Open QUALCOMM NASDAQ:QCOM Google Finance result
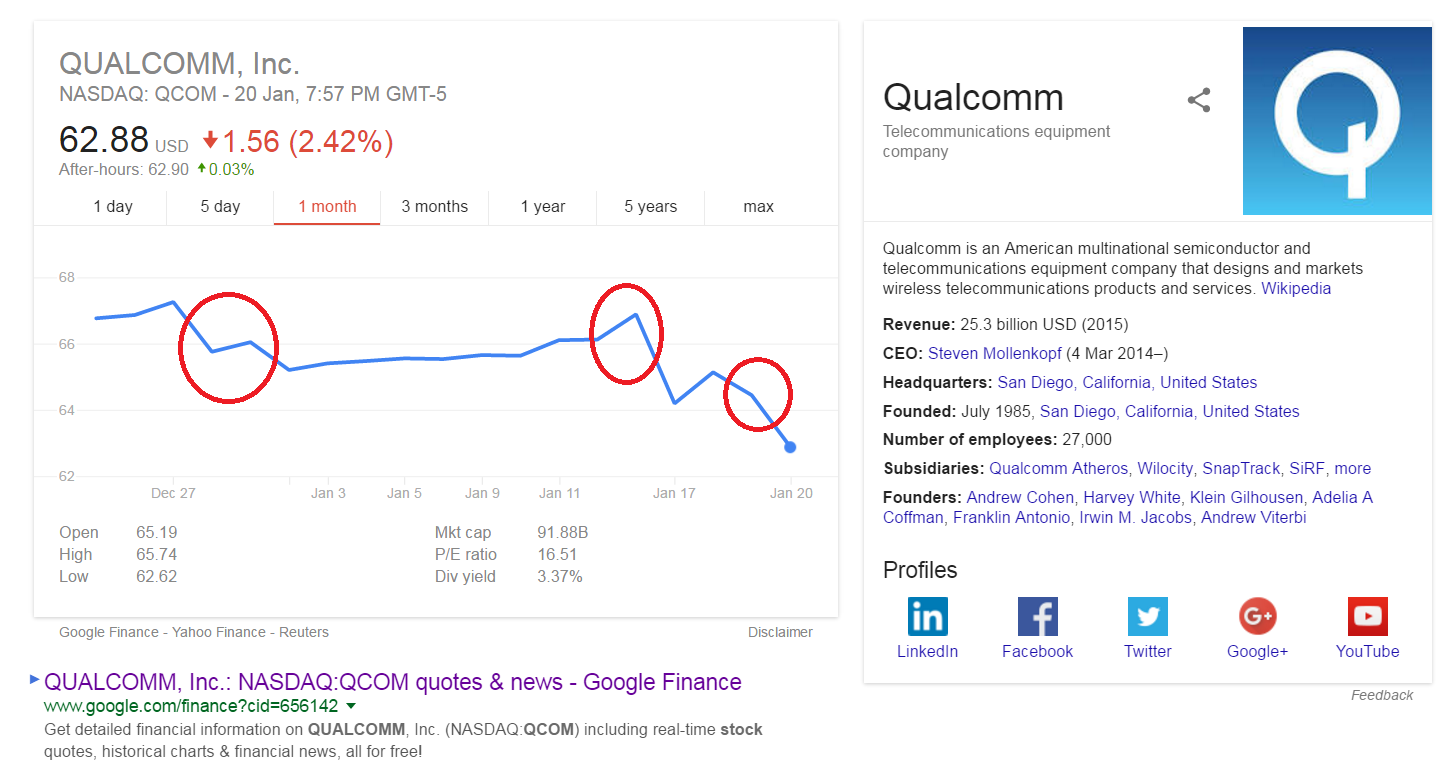The image size is (1453, 780). [393, 682]
